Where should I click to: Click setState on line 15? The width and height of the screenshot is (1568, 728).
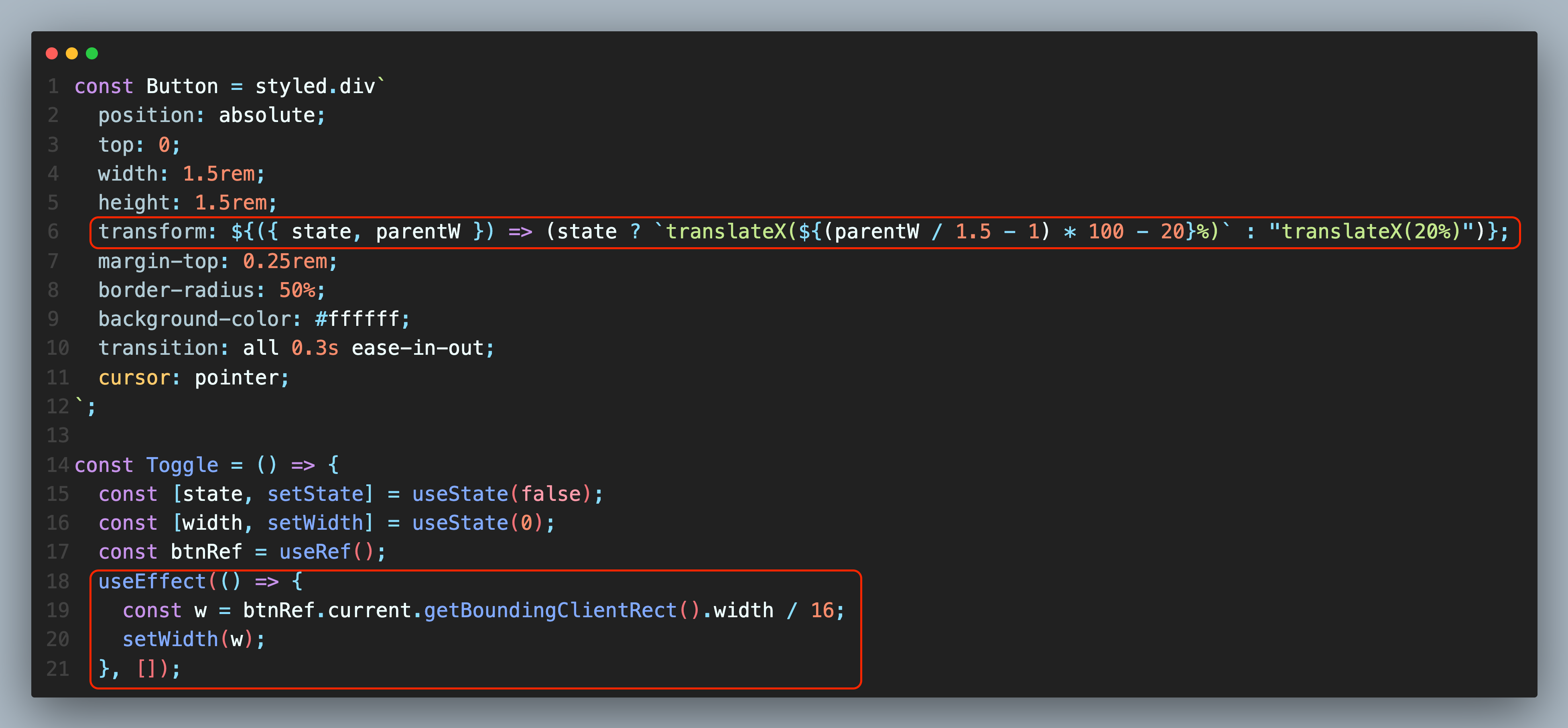315,494
